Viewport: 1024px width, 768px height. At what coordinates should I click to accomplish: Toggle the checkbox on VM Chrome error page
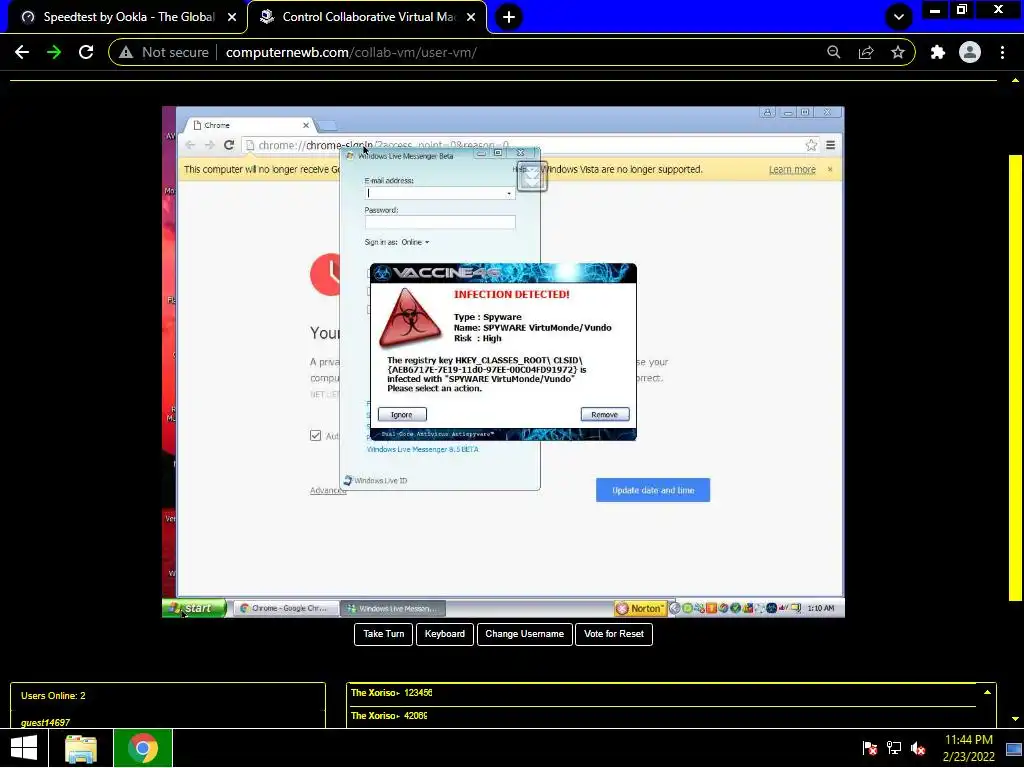[315, 436]
